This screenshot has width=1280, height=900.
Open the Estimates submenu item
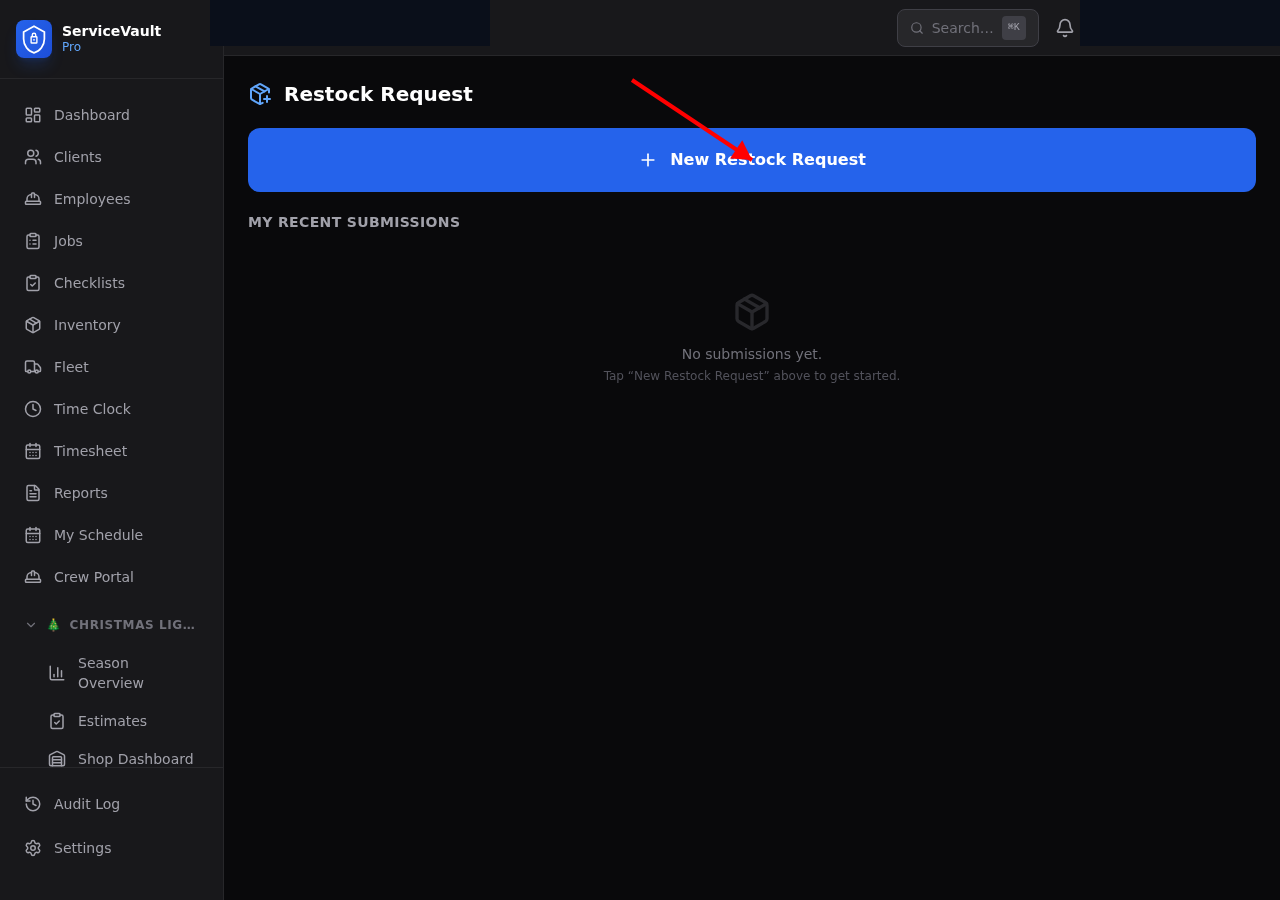tap(112, 720)
